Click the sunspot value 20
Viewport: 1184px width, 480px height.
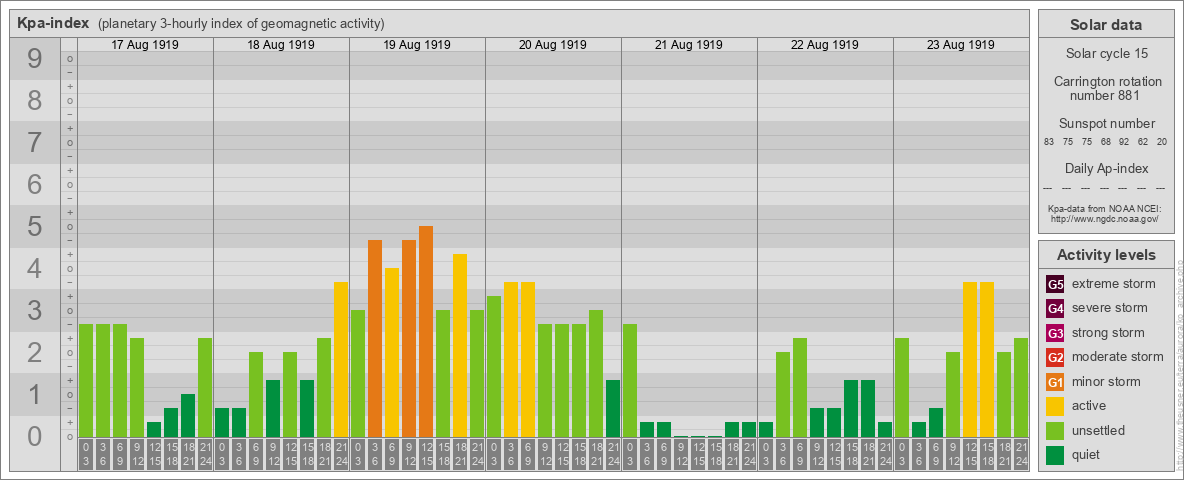click(x=1162, y=141)
